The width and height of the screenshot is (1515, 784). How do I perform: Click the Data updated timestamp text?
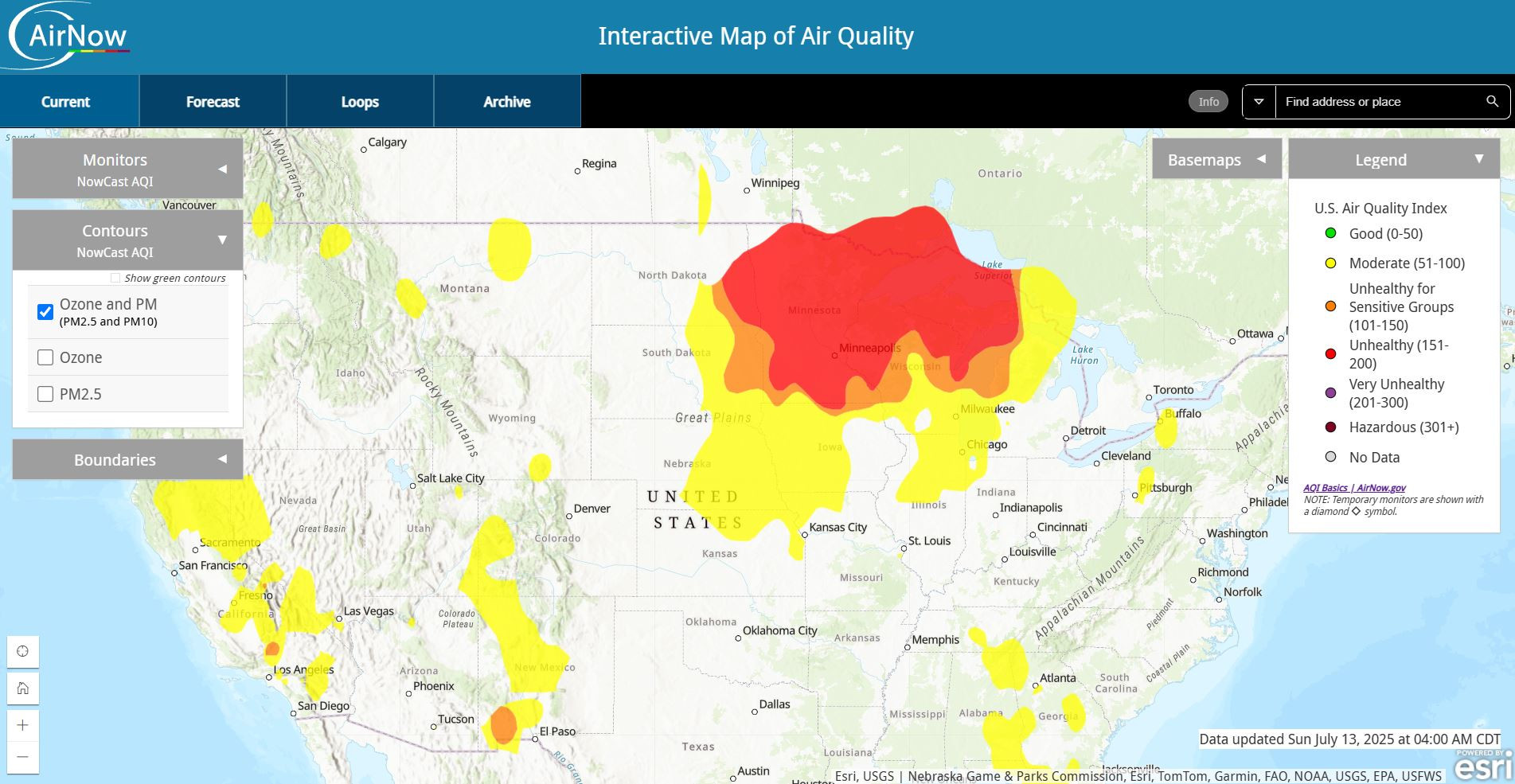tap(1349, 739)
